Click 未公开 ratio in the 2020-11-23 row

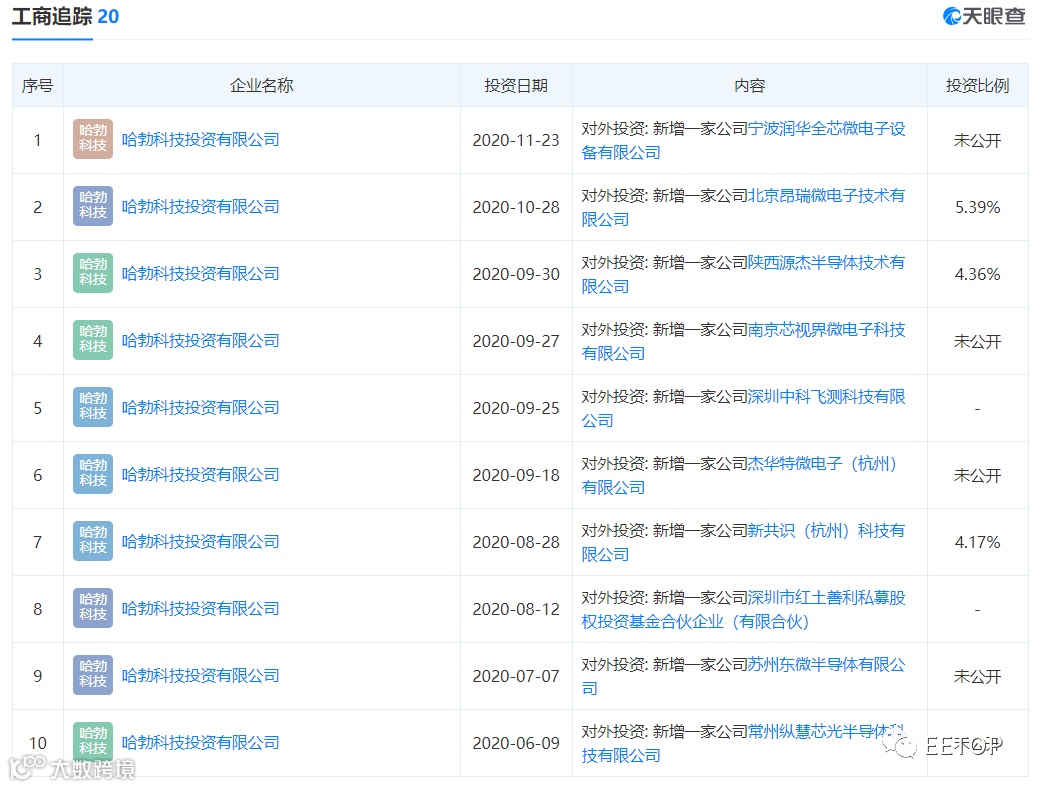tap(977, 140)
